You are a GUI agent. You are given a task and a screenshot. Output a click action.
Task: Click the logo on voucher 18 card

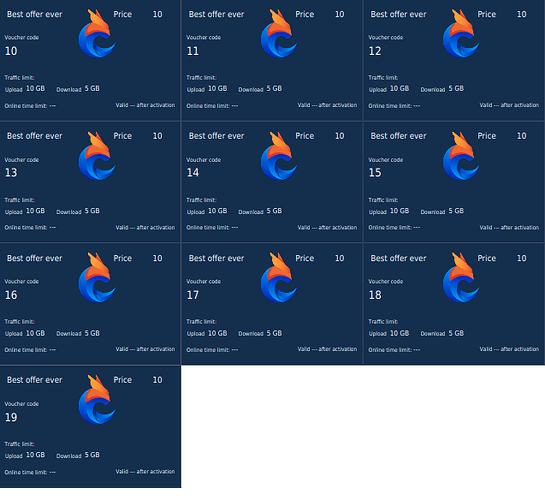tap(461, 277)
